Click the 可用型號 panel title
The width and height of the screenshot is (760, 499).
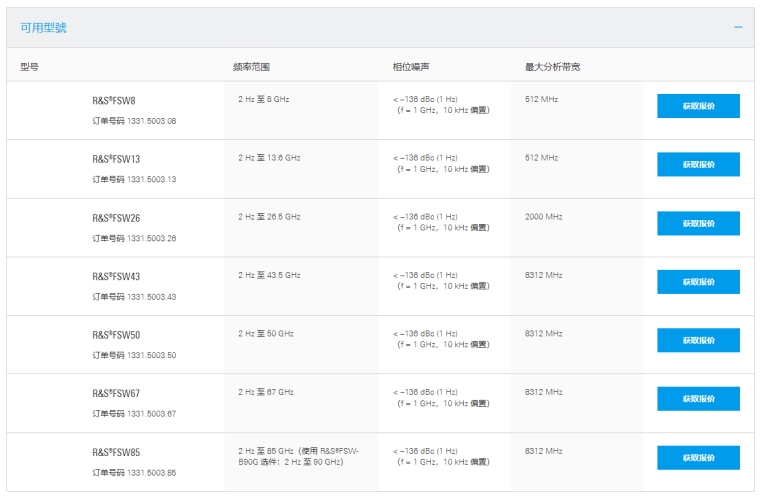pyautogui.click(x=43, y=27)
